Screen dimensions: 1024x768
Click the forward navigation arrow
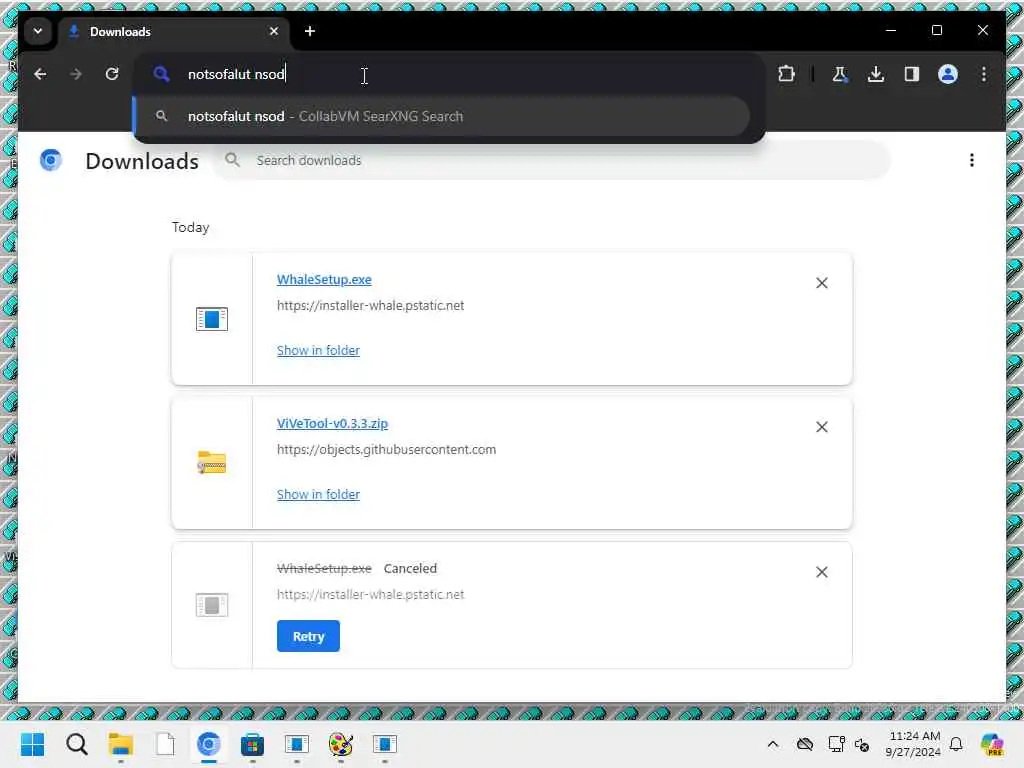(76, 74)
